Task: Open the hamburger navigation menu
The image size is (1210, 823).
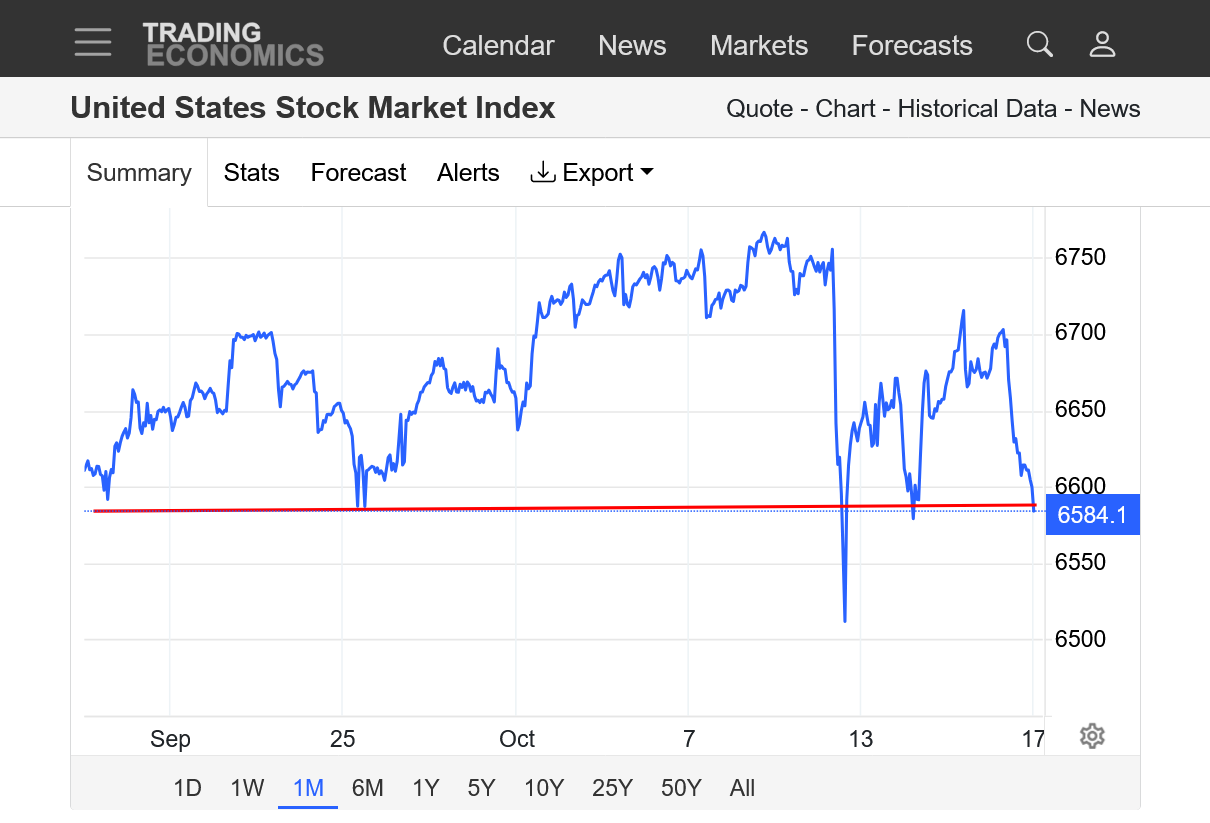Action: pos(92,42)
